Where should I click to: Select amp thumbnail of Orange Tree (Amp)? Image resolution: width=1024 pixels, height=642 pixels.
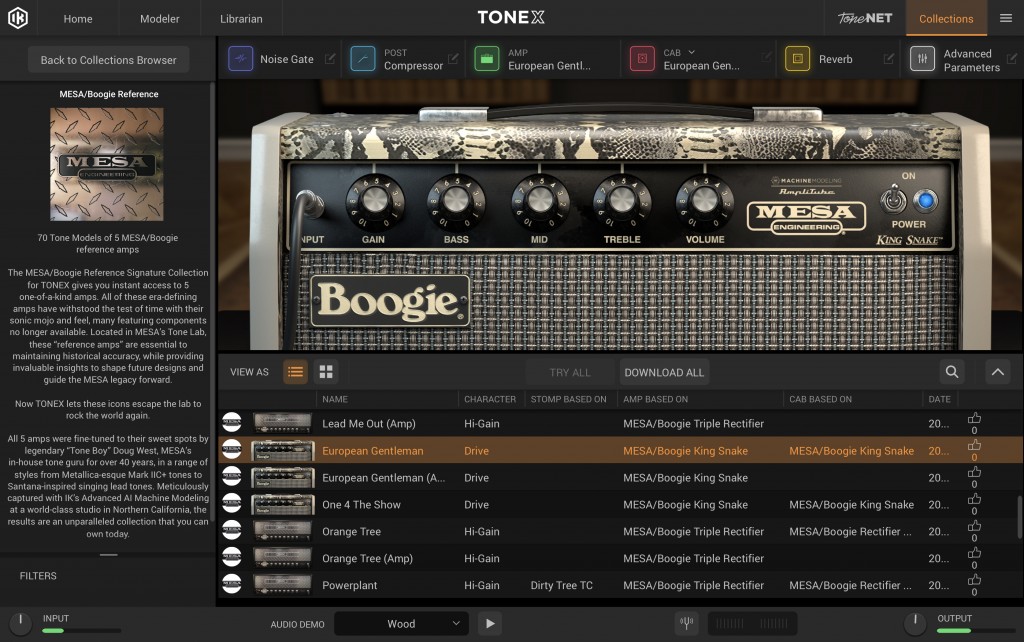click(283, 558)
